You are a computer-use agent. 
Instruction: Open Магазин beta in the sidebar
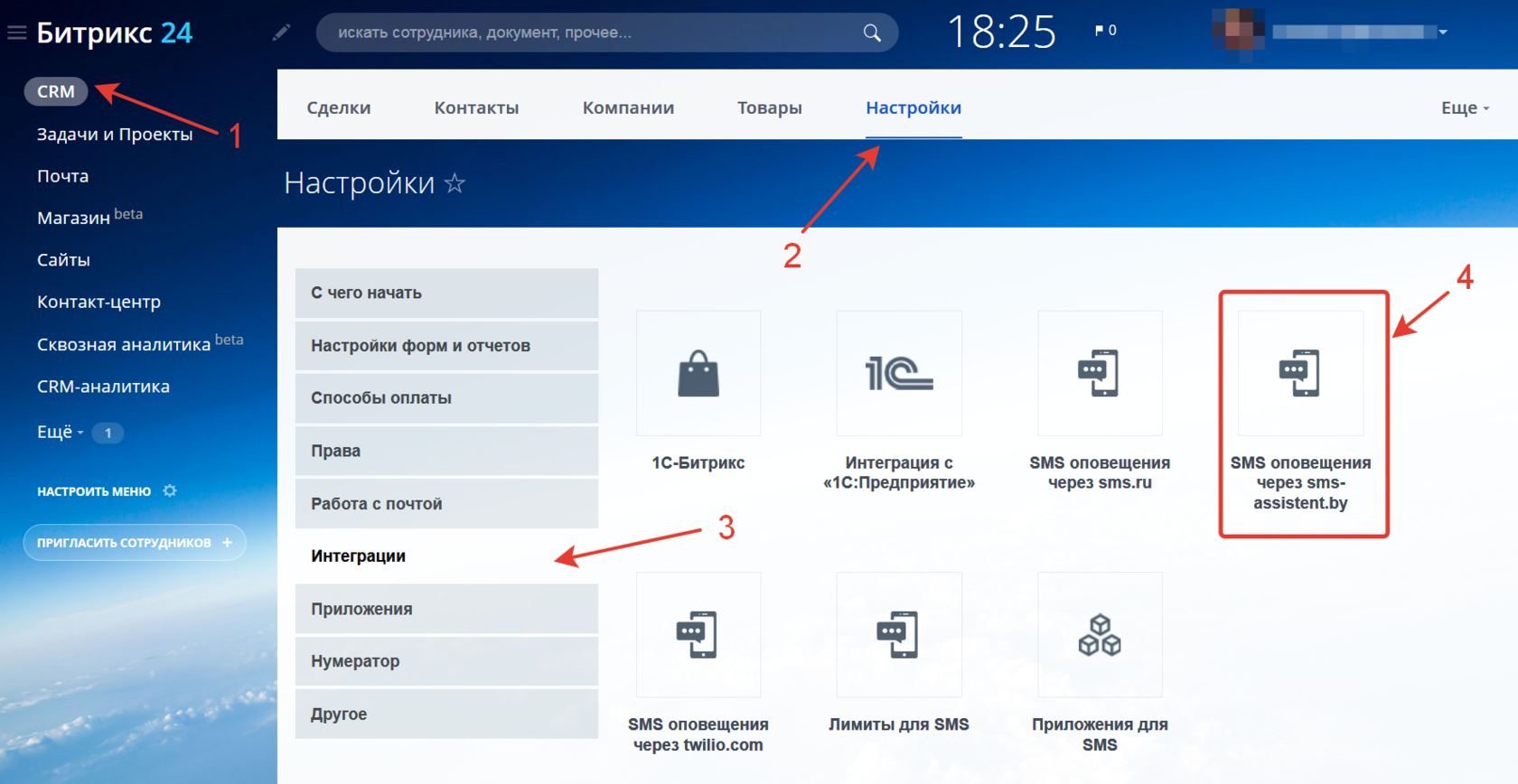[x=89, y=217]
